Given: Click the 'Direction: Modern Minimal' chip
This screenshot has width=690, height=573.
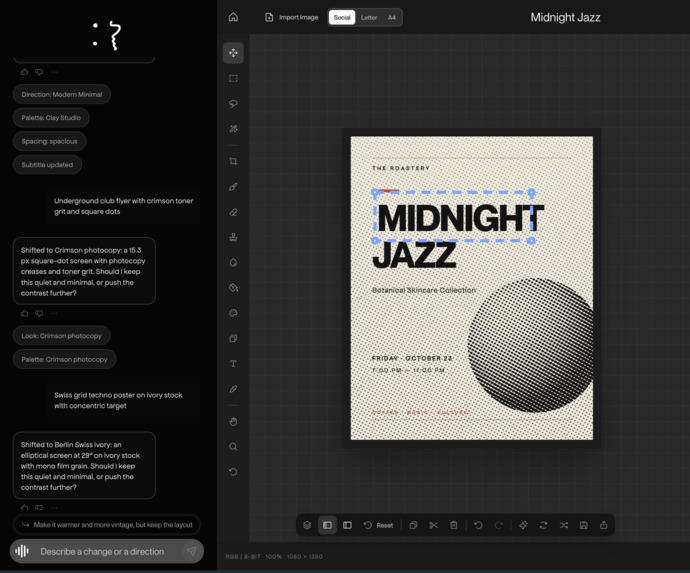Looking at the screenshot, I should pyautogui.click(x=62, y=94).
